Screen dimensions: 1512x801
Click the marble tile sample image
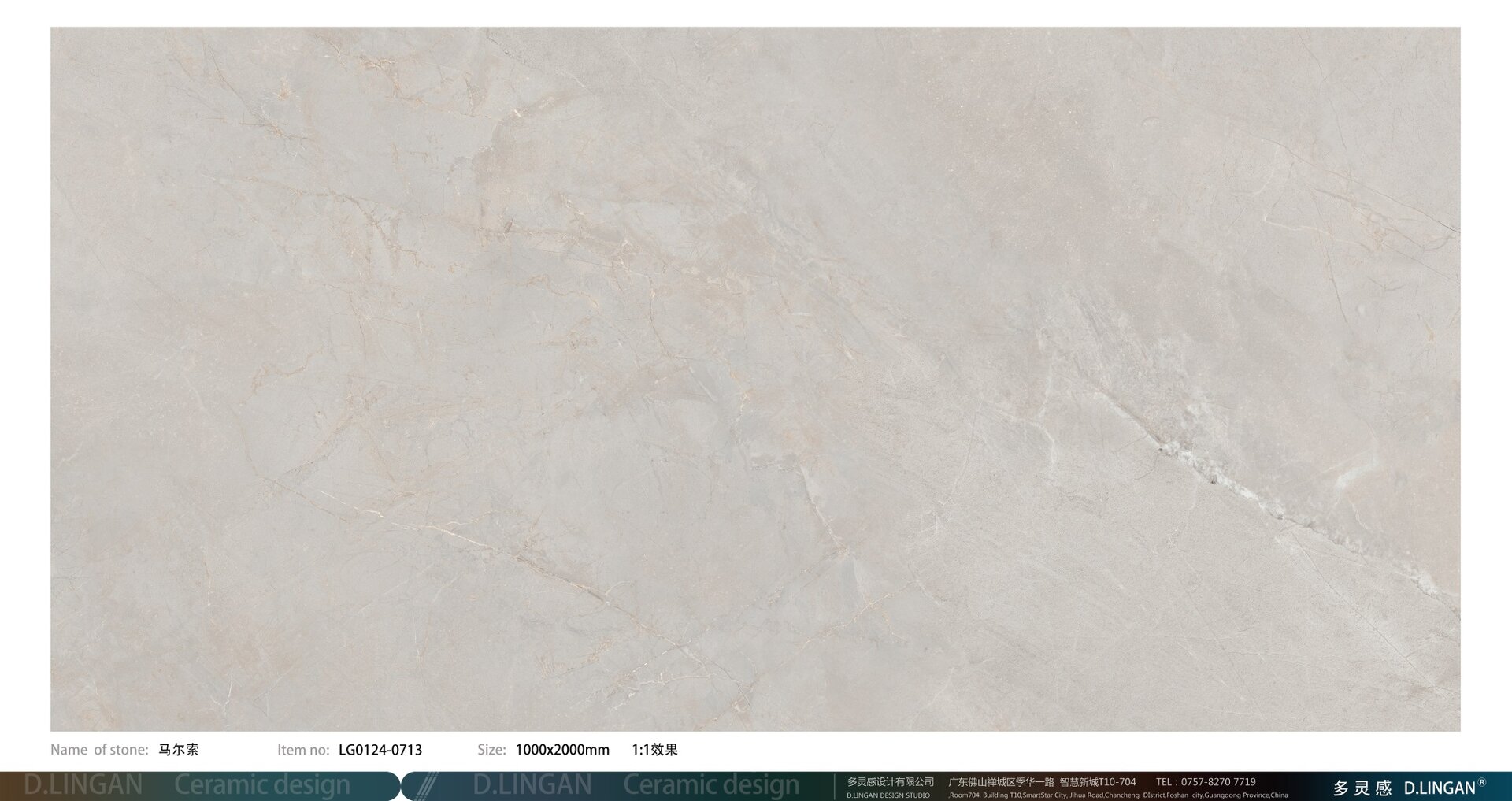coord(755,379)
